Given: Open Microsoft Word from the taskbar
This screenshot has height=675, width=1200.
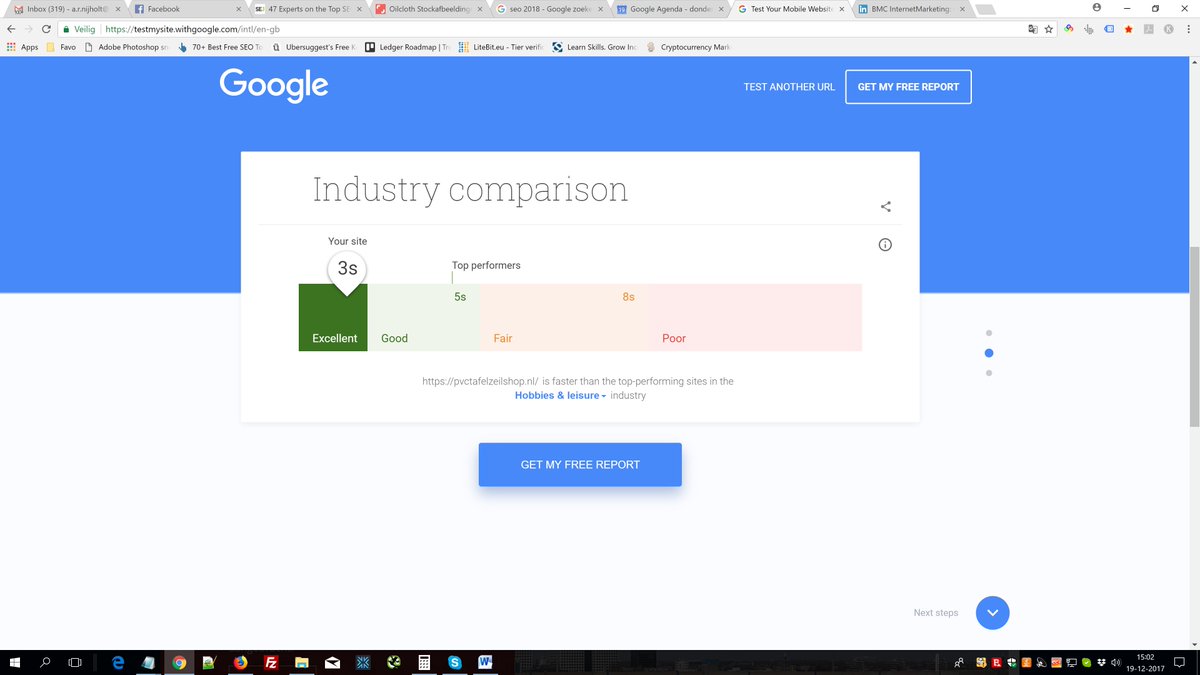Looking at the screenshot, I should [485, 662].
